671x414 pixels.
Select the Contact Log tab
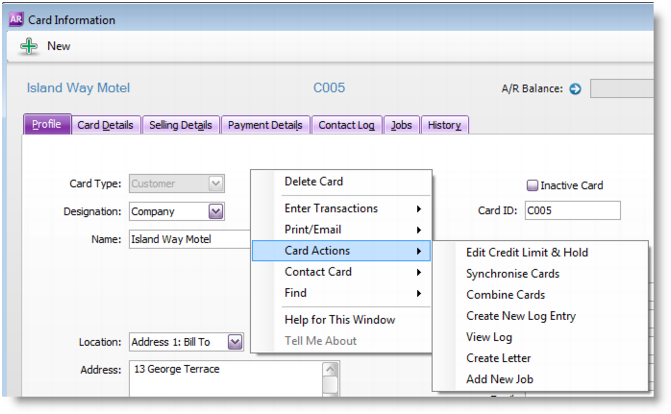point(346,125)
